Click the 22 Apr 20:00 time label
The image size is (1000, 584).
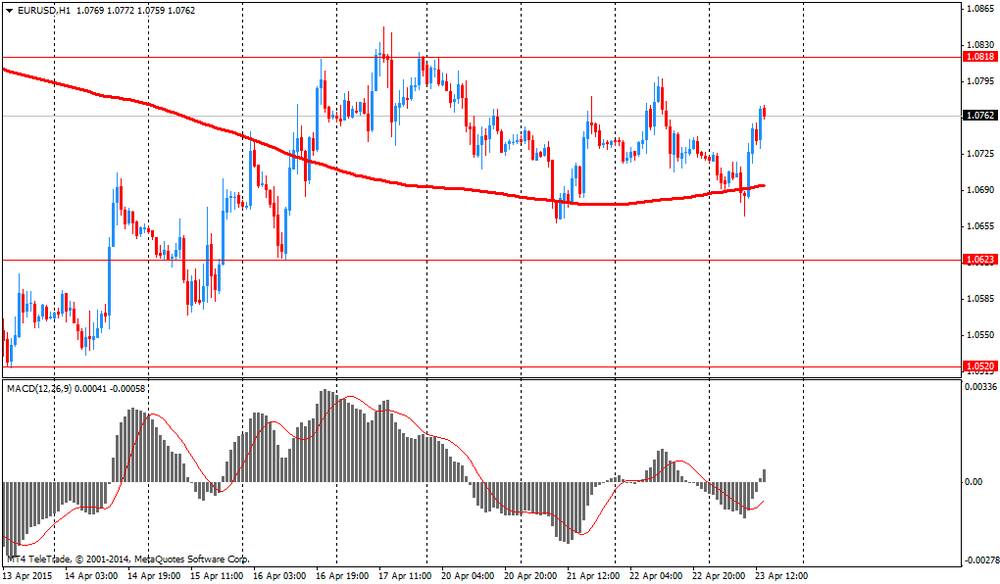click(x=719, y=576)
